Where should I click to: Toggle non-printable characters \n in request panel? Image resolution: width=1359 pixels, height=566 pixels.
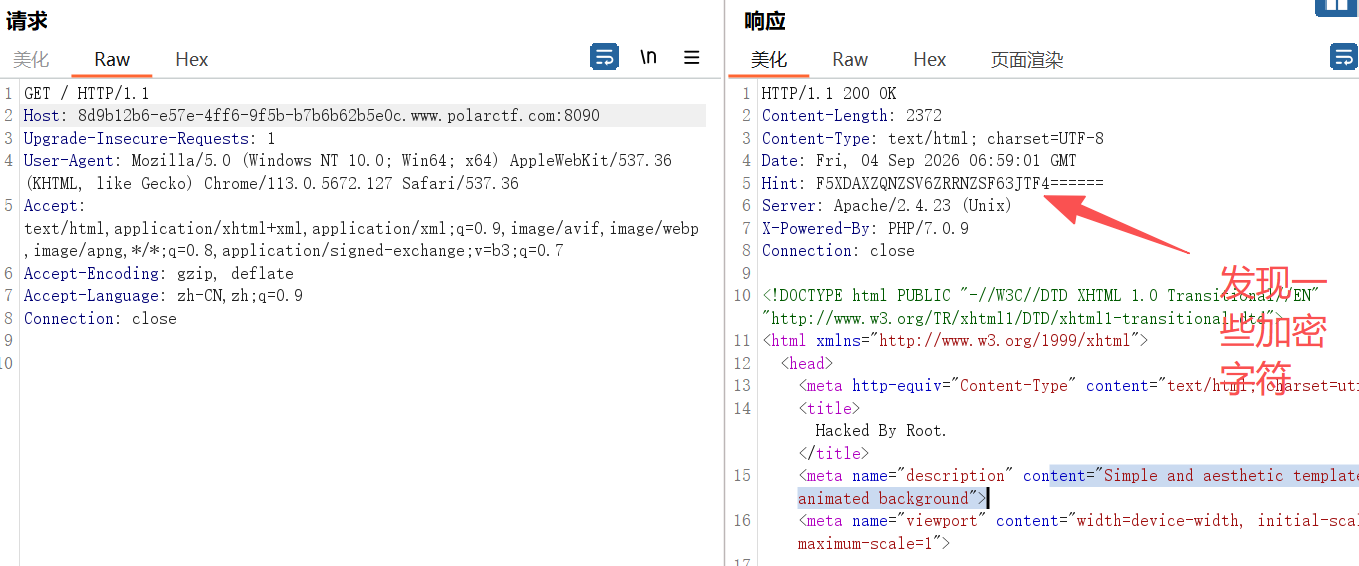pyautogui.click(x=649, y=57)
